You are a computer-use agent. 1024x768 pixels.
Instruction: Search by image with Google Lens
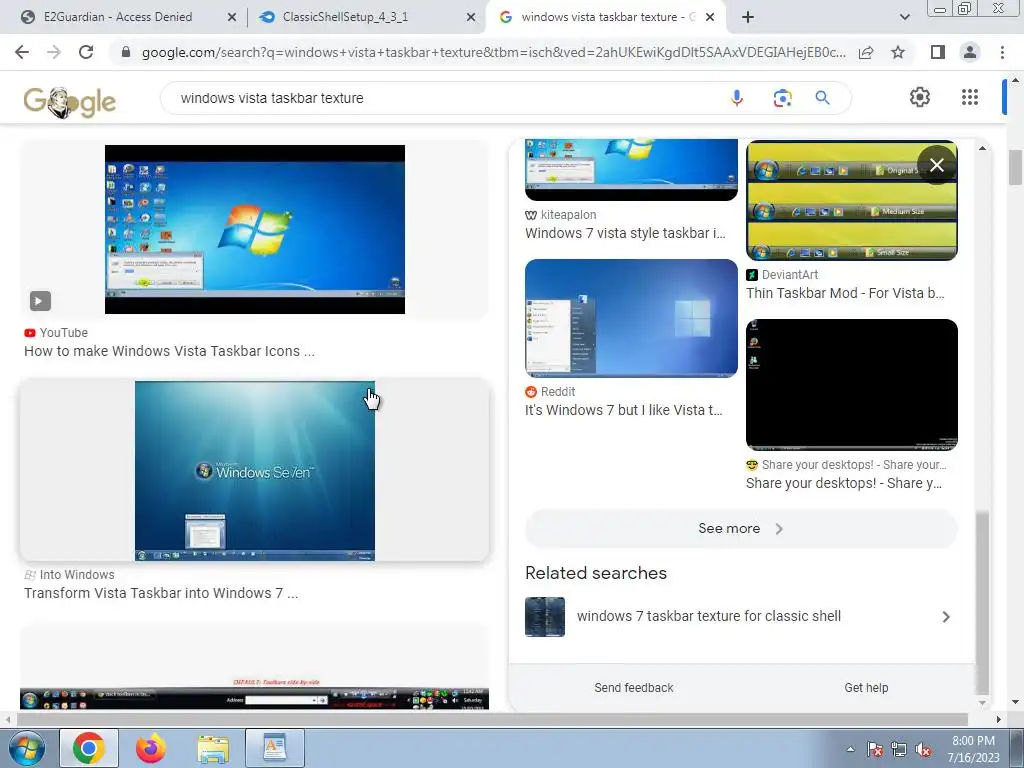(782, 98)
